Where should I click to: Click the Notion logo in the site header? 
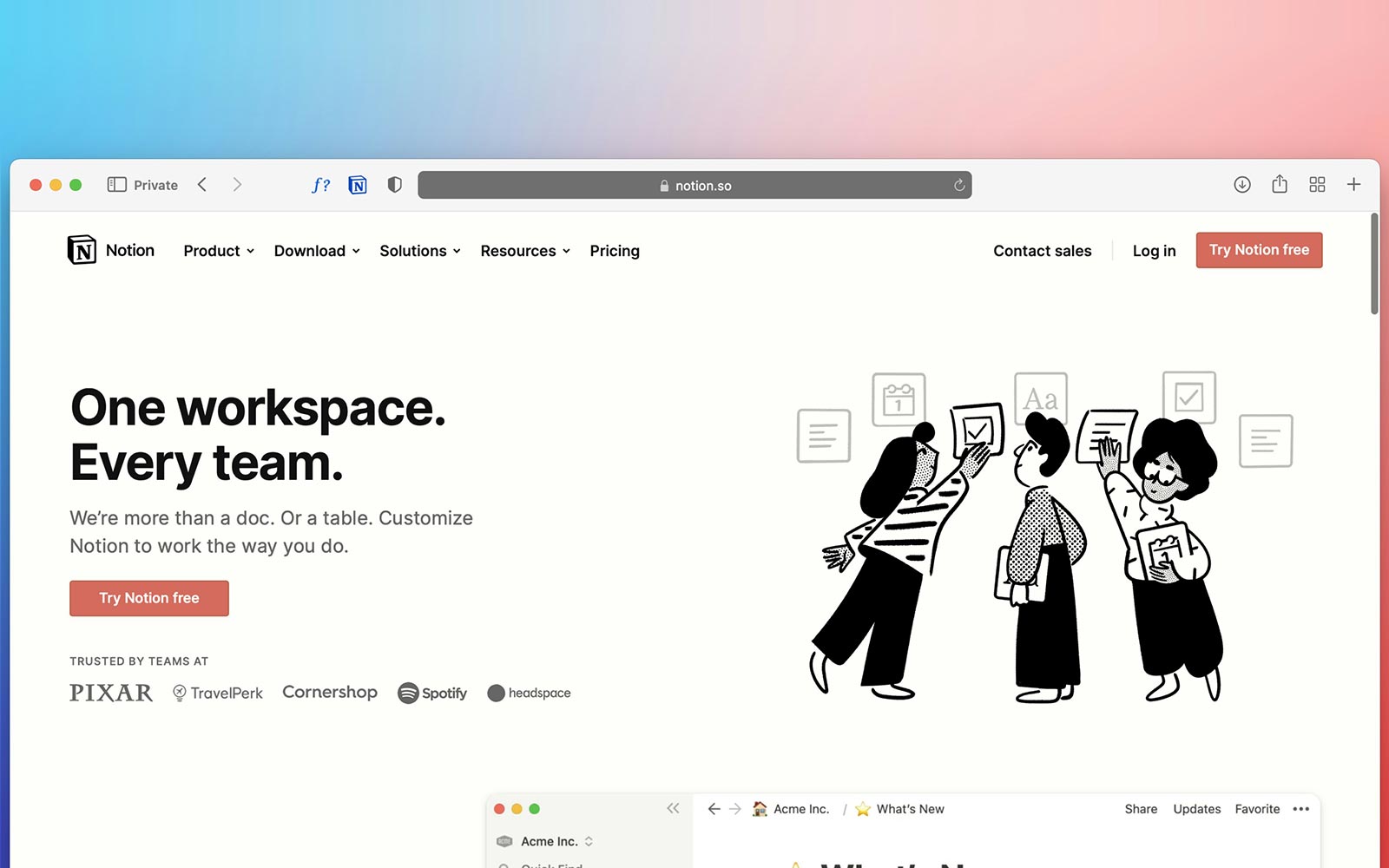[111, 250]
